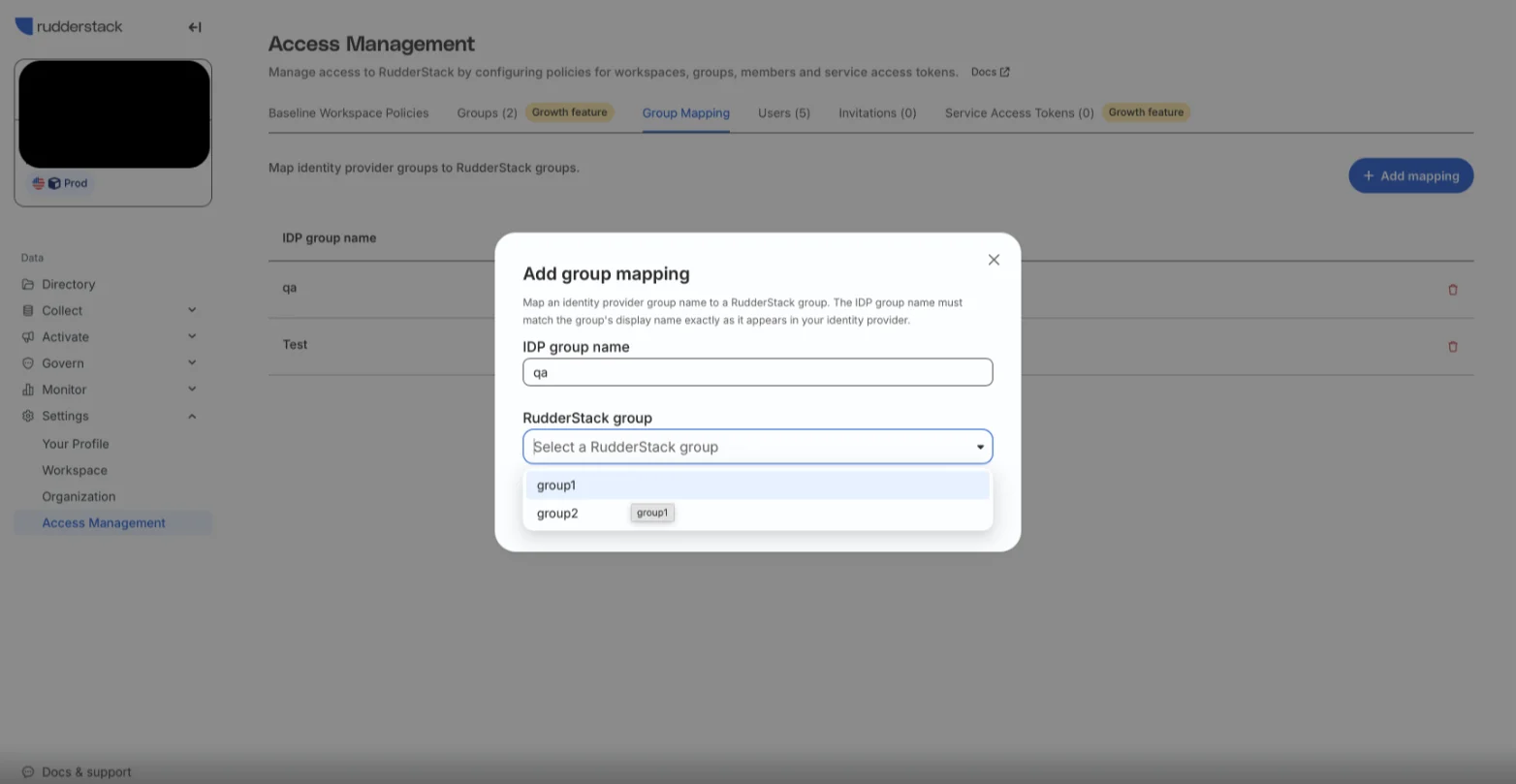Open the Docs external link icon
1516x784 pixels.
click(x=1005, y=72)
